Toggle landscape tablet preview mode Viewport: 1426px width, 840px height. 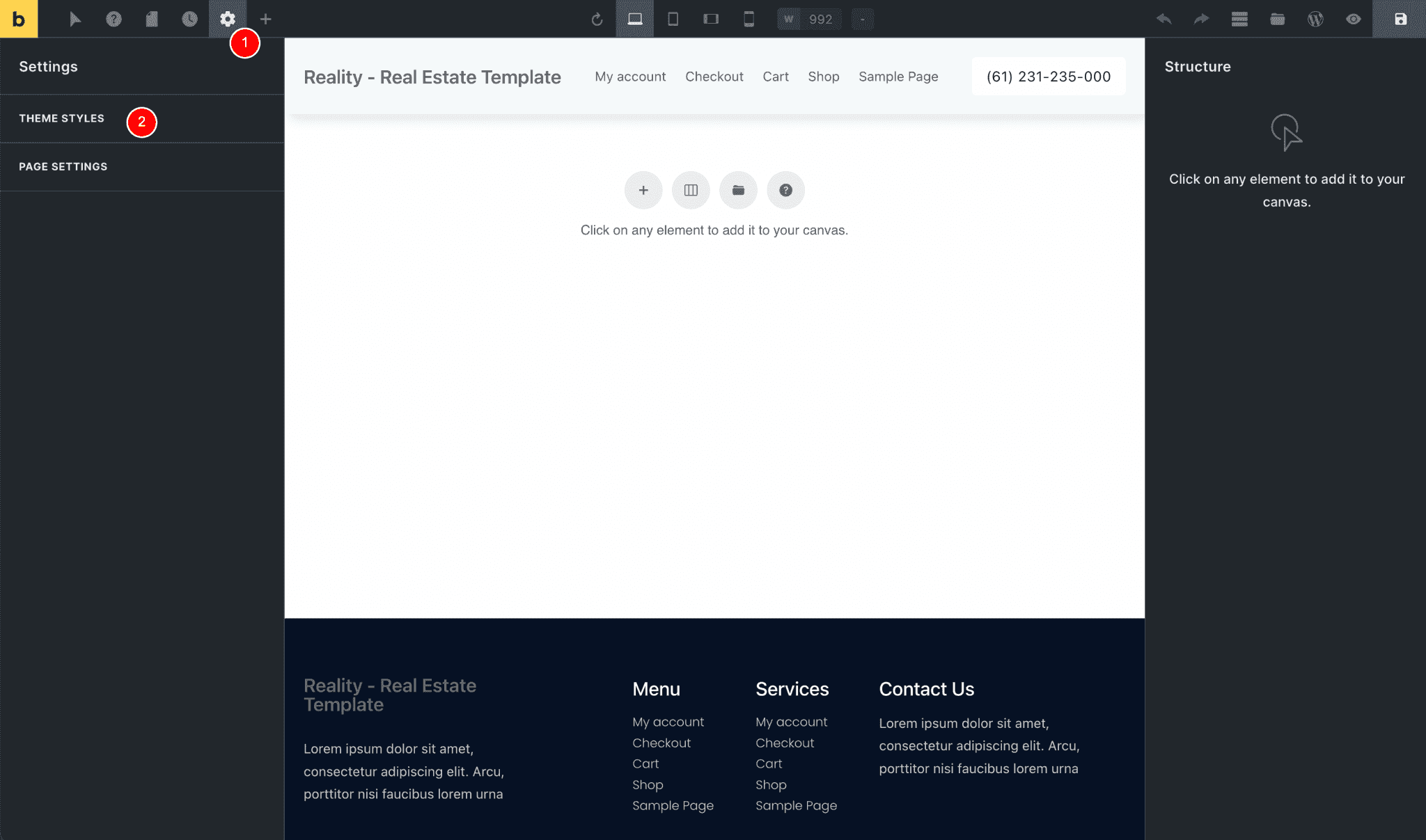tap(711, 19)
